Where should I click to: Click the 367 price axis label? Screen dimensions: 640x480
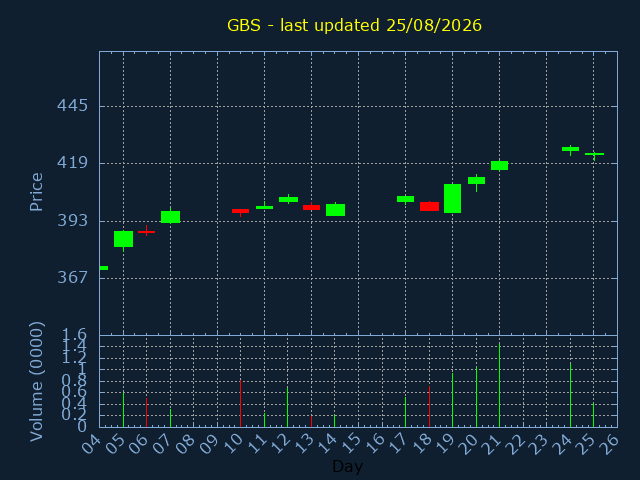(x=72, y=278)
